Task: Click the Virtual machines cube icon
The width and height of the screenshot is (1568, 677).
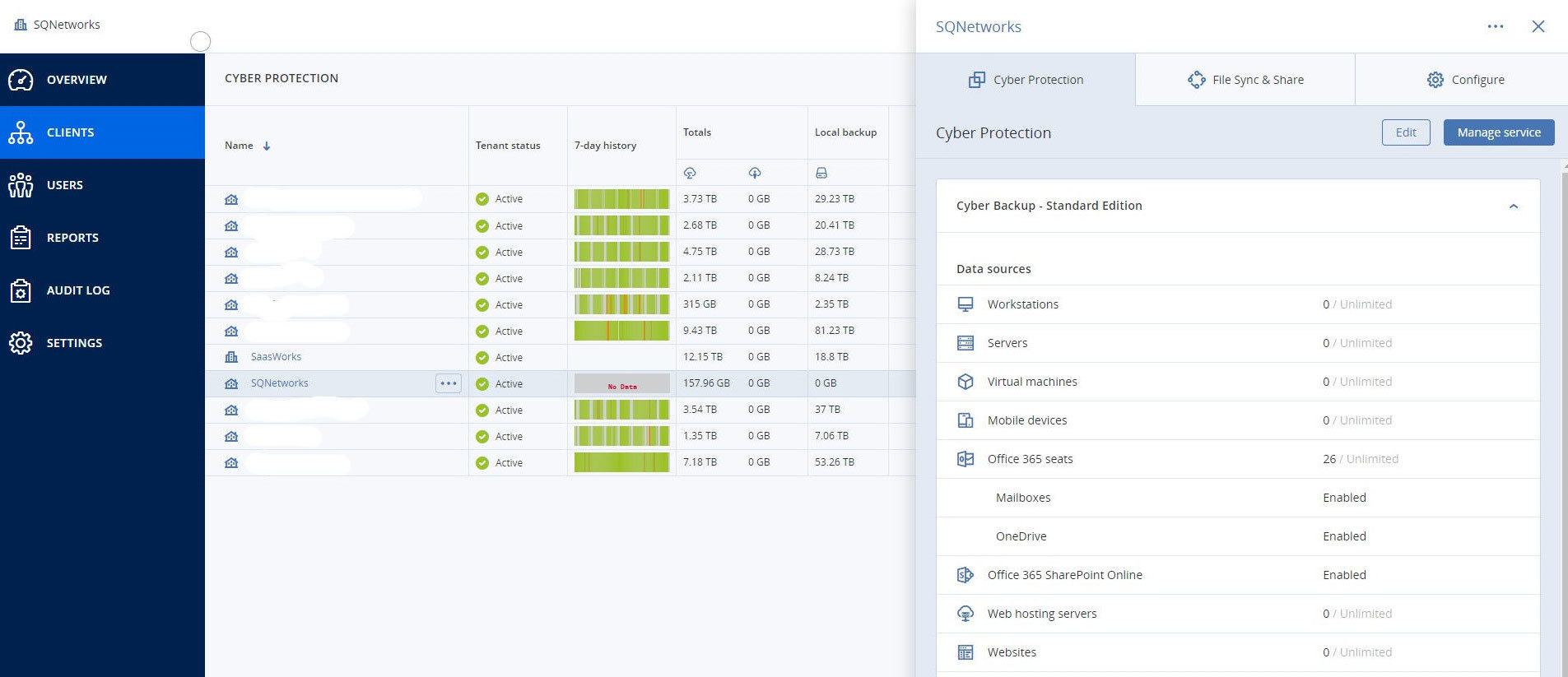Action: point(965,382)
